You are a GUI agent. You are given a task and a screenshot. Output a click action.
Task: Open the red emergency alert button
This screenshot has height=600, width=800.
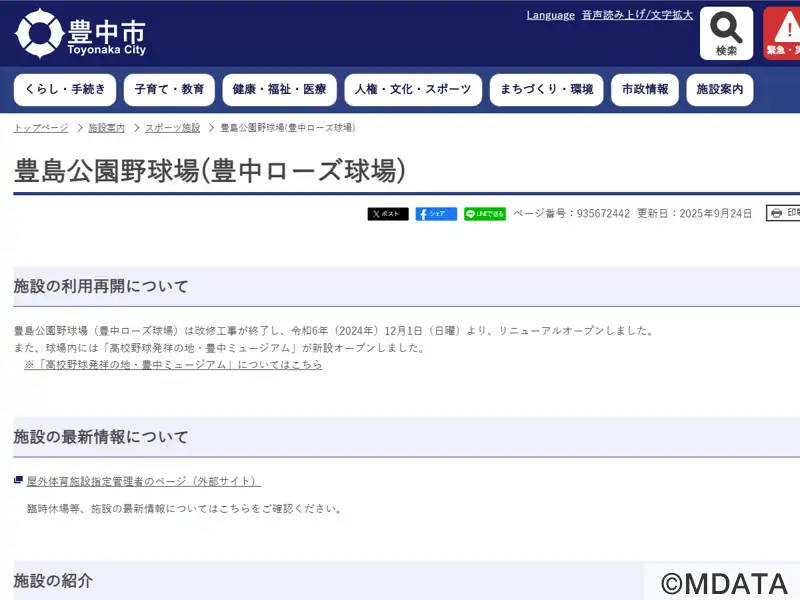click(782, 34)
